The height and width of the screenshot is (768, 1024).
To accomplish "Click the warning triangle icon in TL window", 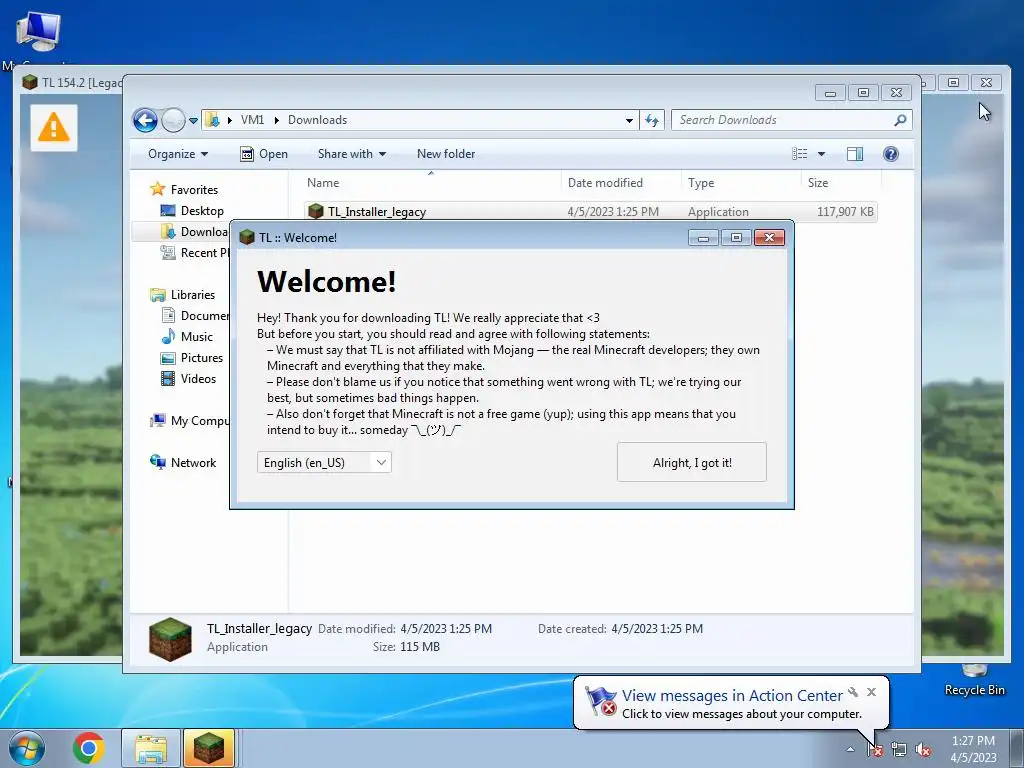I will coord(54,127).
